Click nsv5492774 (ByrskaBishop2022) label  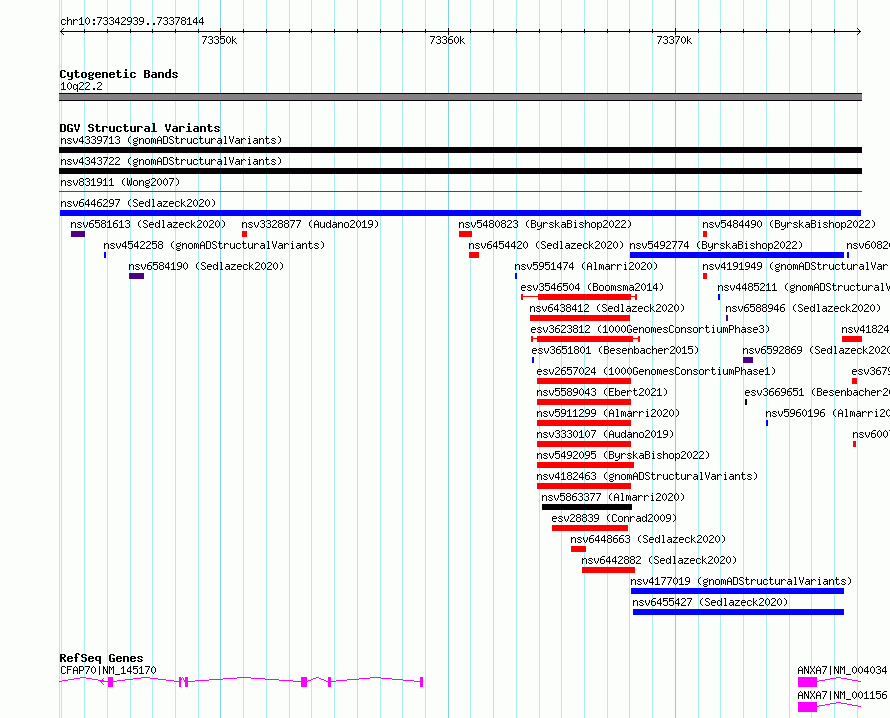[x=716, y=245]
